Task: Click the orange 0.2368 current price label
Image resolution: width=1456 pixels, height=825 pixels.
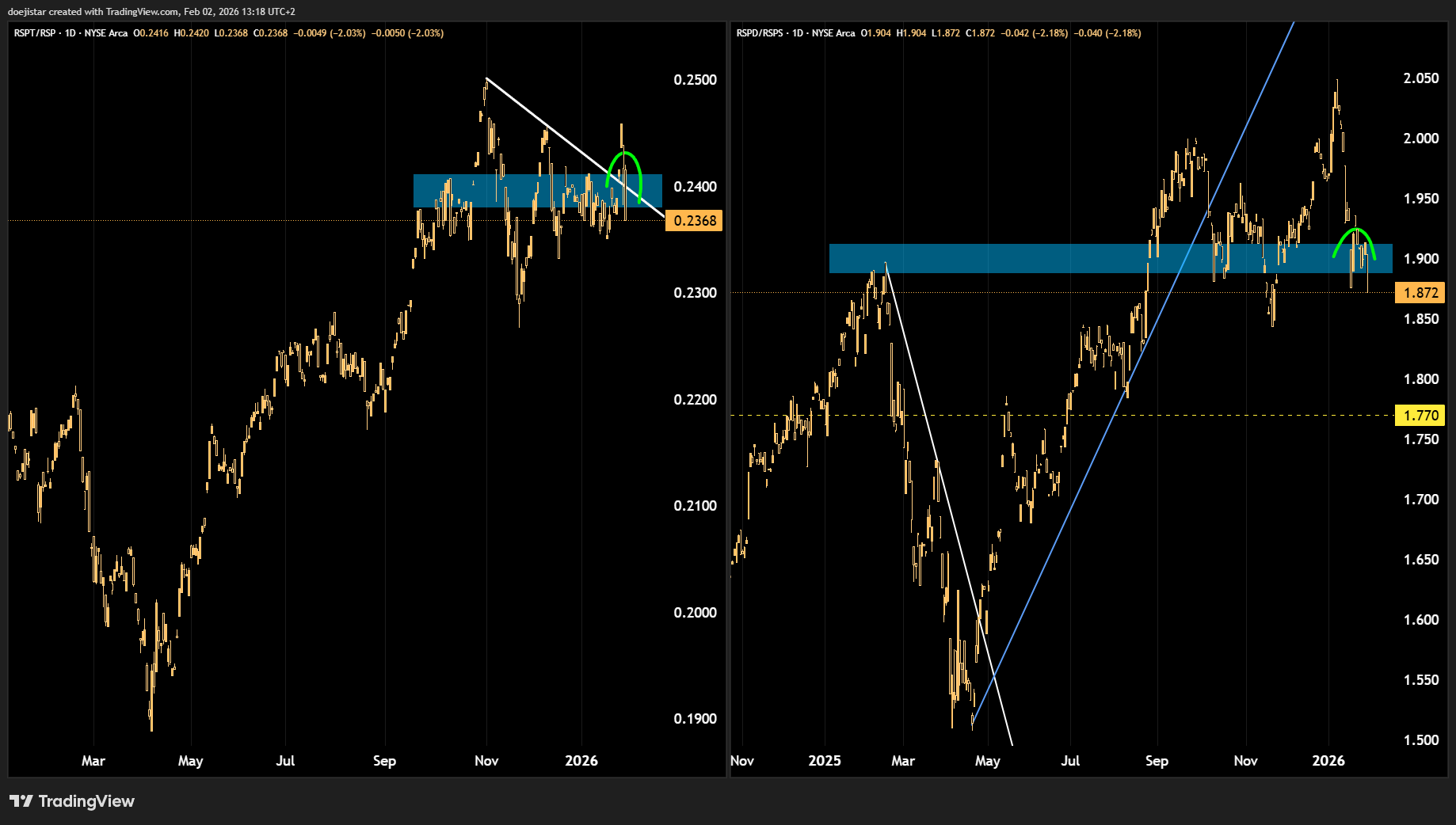Action: coord(694,221)
